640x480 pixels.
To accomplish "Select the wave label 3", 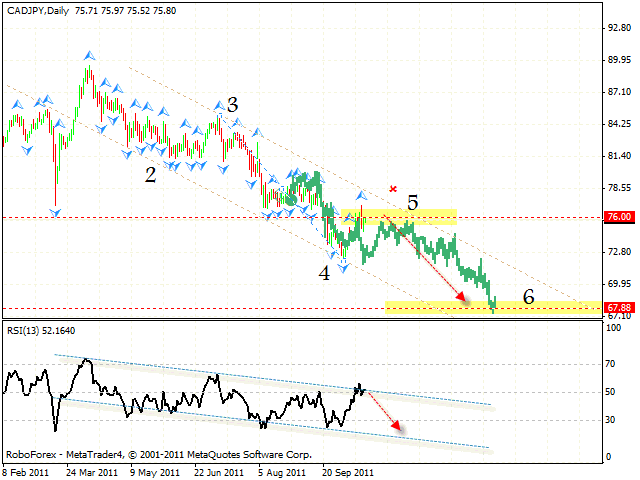I will (x=232, y=105).
